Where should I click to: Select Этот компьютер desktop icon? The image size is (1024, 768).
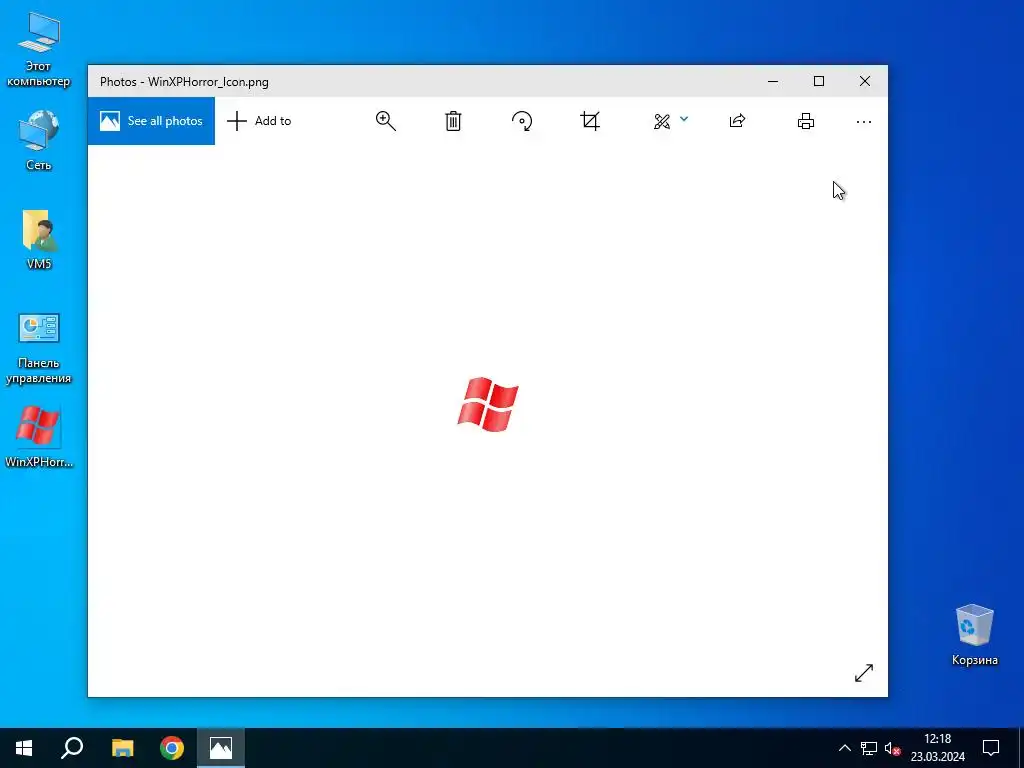coord(39,50)
